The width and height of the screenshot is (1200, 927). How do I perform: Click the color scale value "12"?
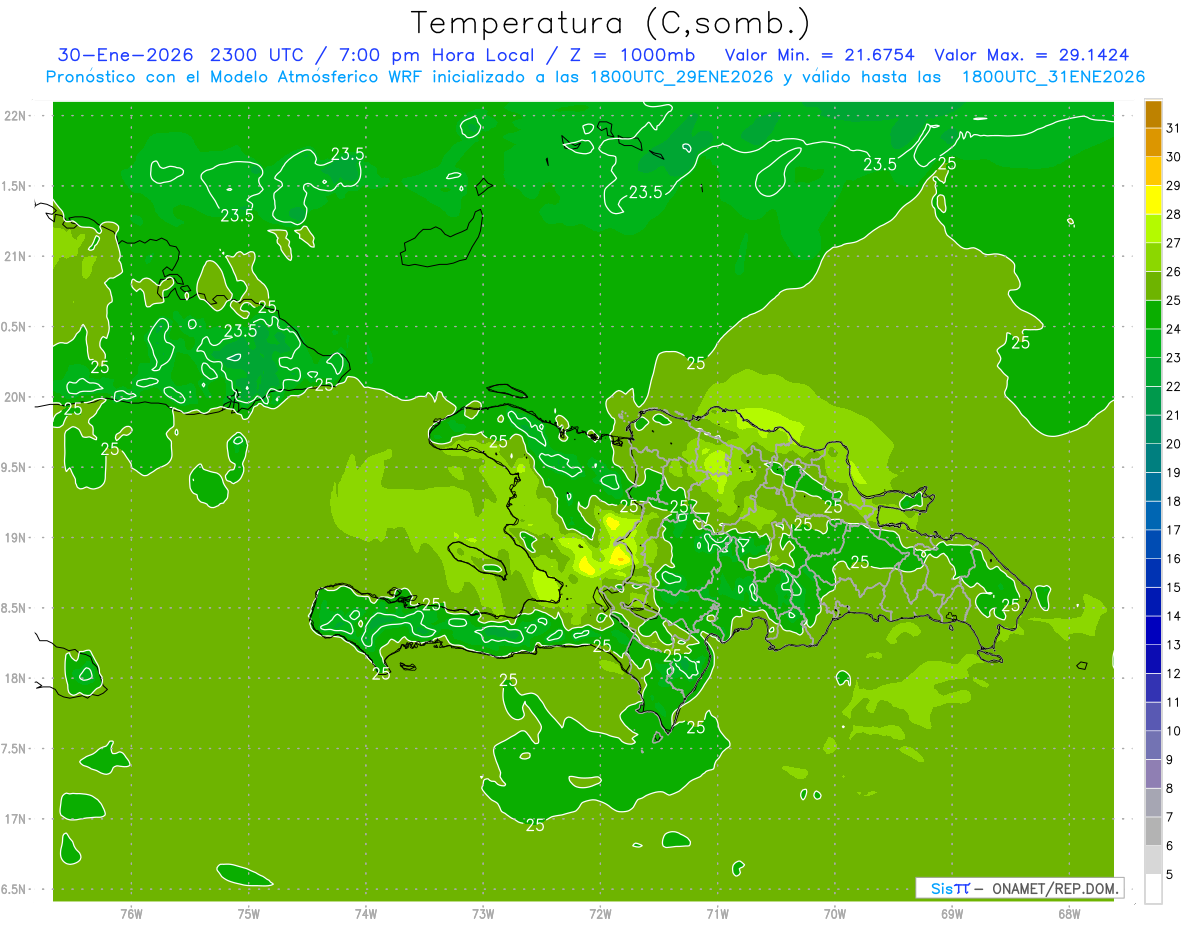[x=1173, y=673]
